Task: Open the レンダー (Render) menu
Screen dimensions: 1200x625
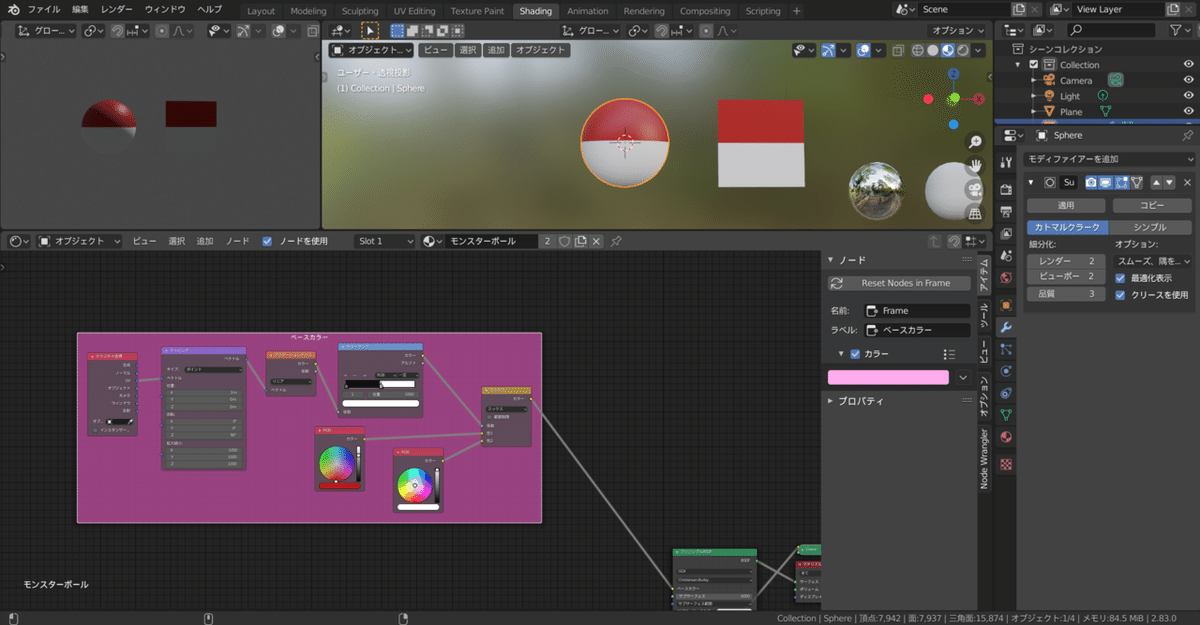Action: click(116, 10)
